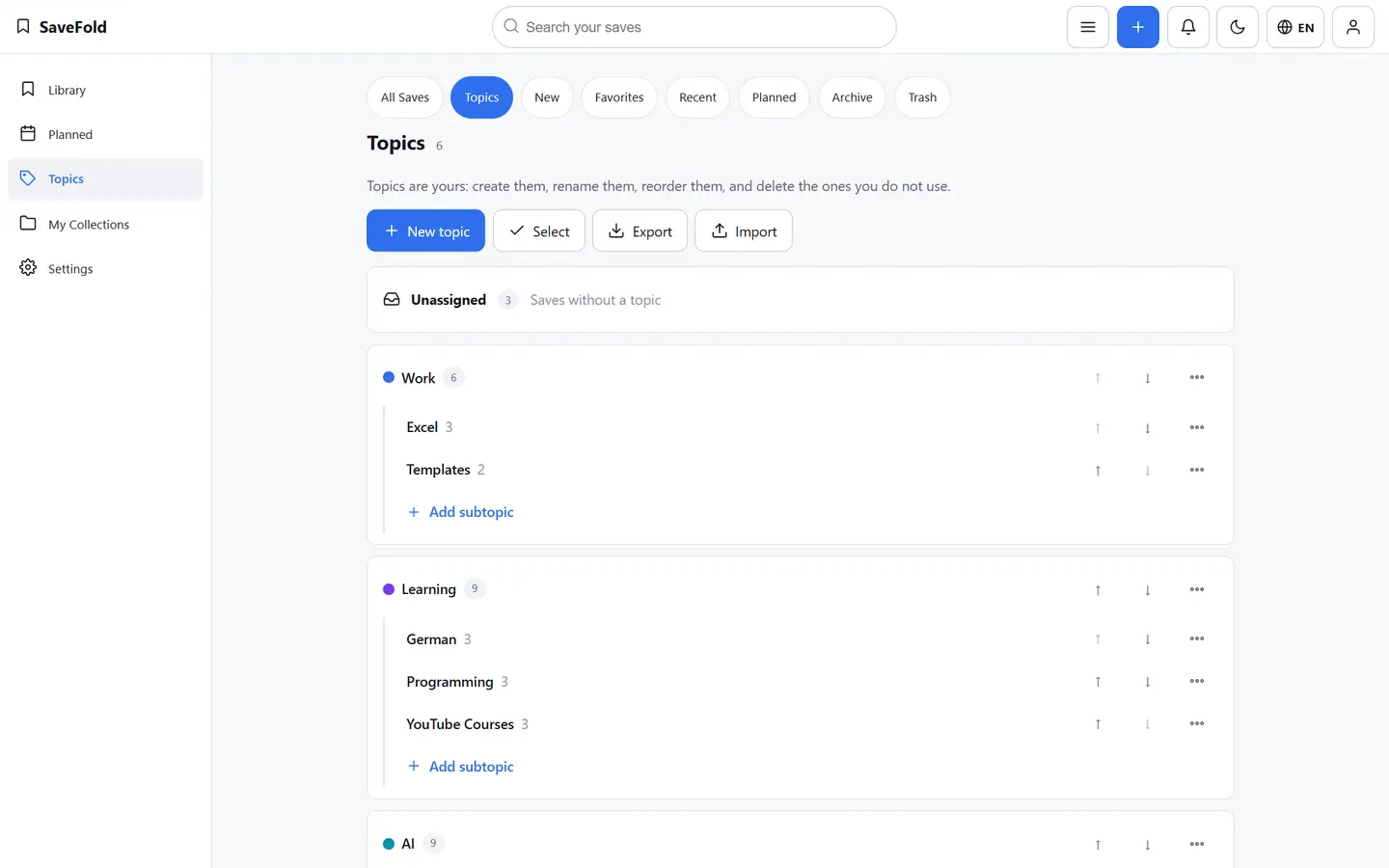Switch to the Planned filter tab

tap(774, 97)
